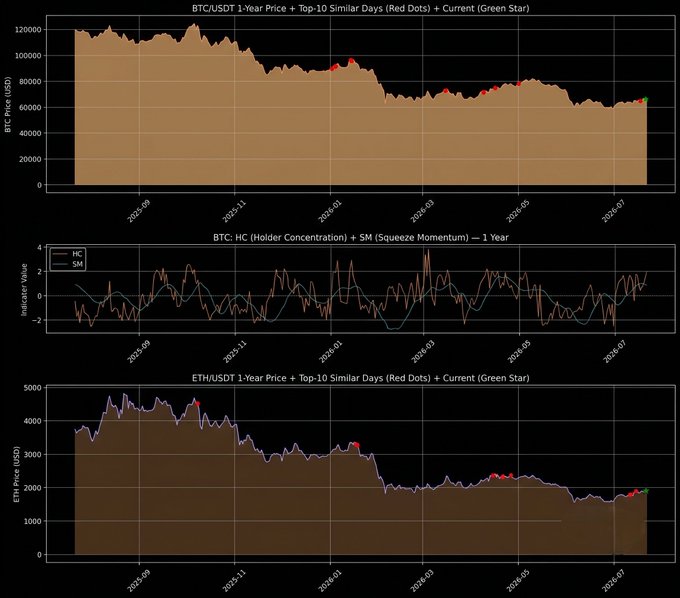680x598 pixels.
Task: Click the ETH red dot near the 4500 peak
Action: [197, 404]
